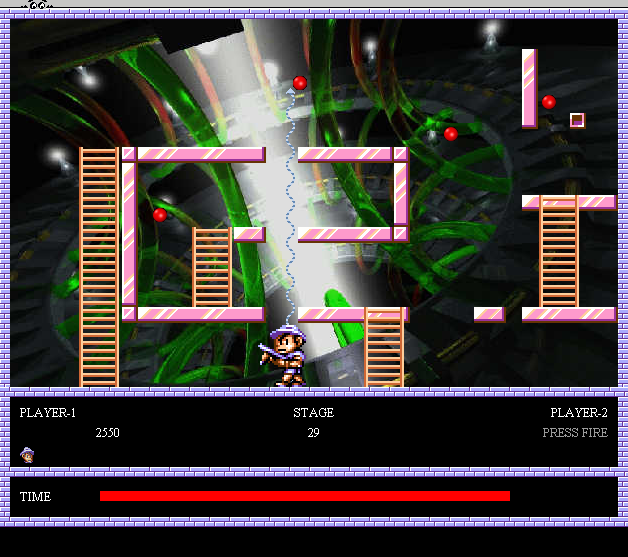Click the red ball at the harpoon tip
Screen dimensions: 628x557
tap(300, 83)
